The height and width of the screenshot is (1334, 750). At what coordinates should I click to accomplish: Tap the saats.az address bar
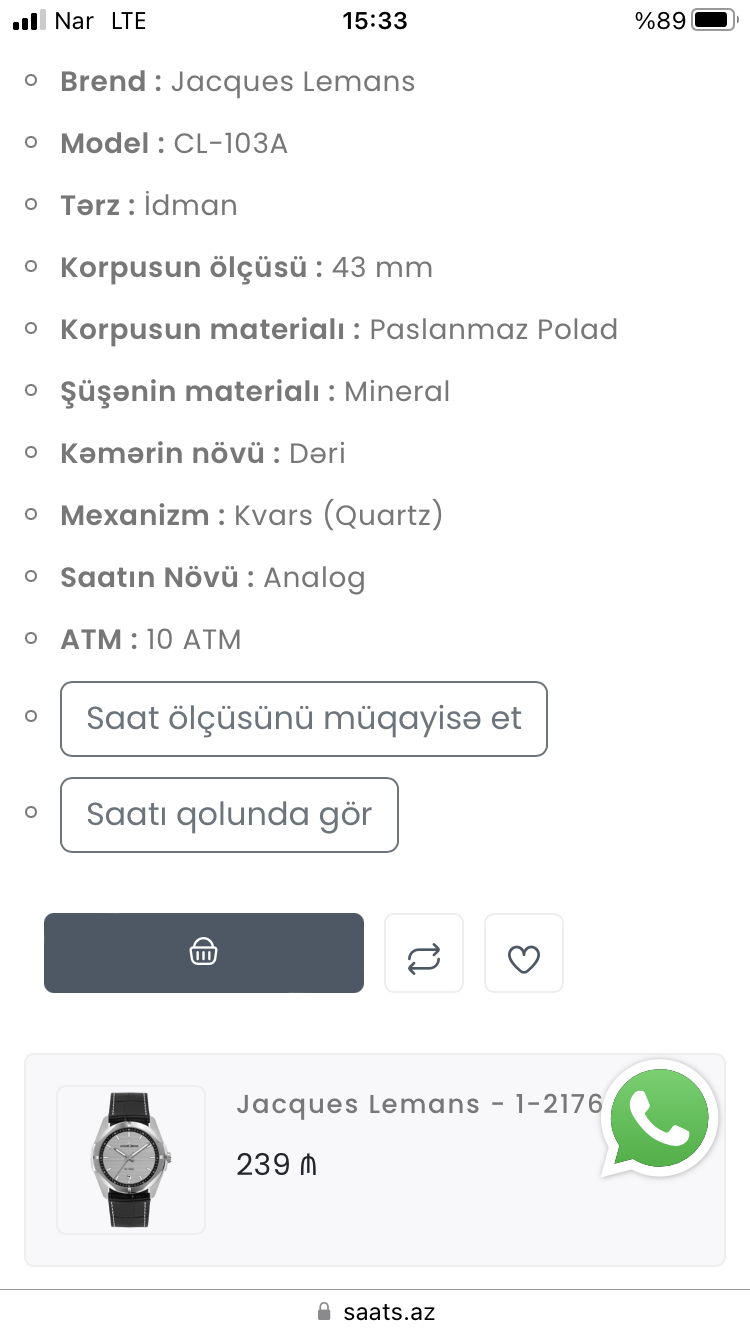(388, 1312)
